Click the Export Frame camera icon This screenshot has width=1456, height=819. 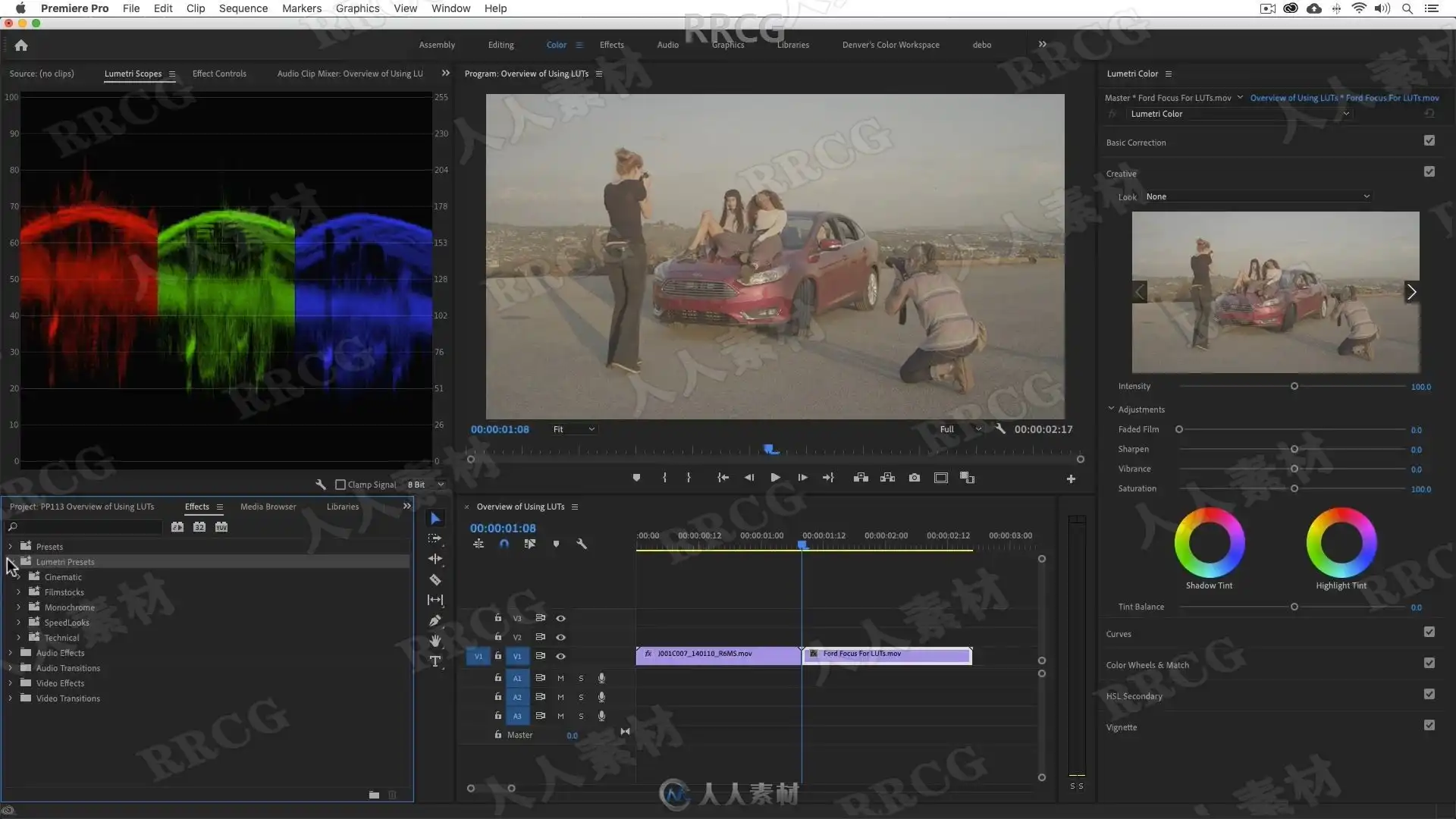[915, 478]
